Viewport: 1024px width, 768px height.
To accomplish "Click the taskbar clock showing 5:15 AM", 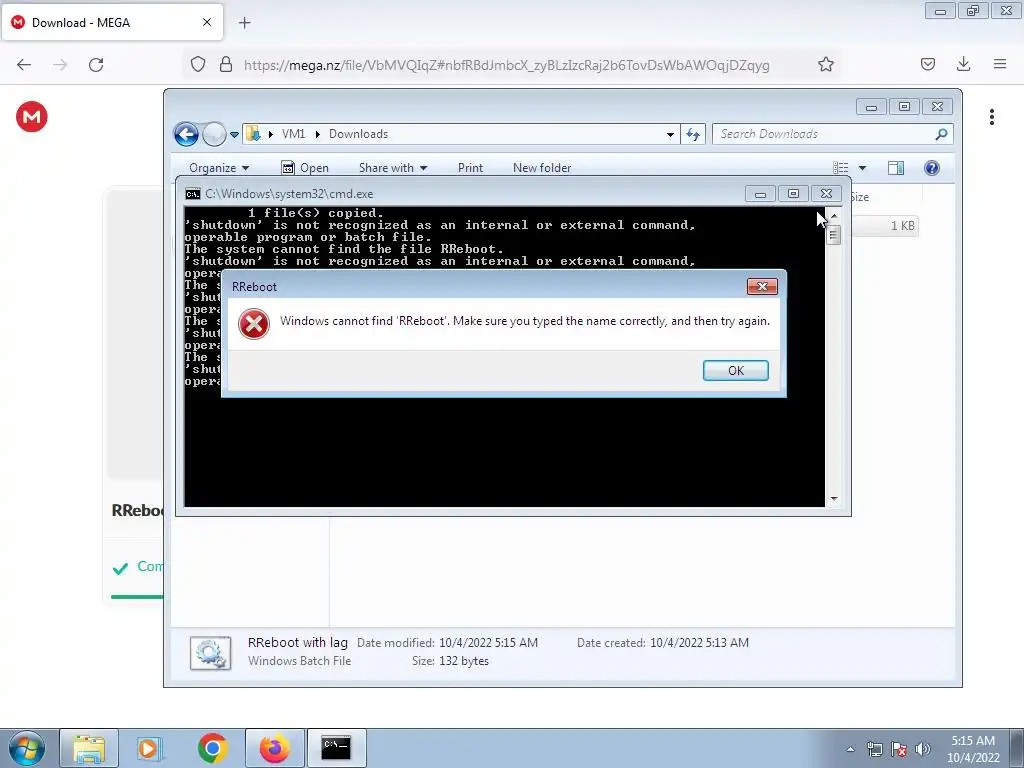I will (x=973, y=749).
